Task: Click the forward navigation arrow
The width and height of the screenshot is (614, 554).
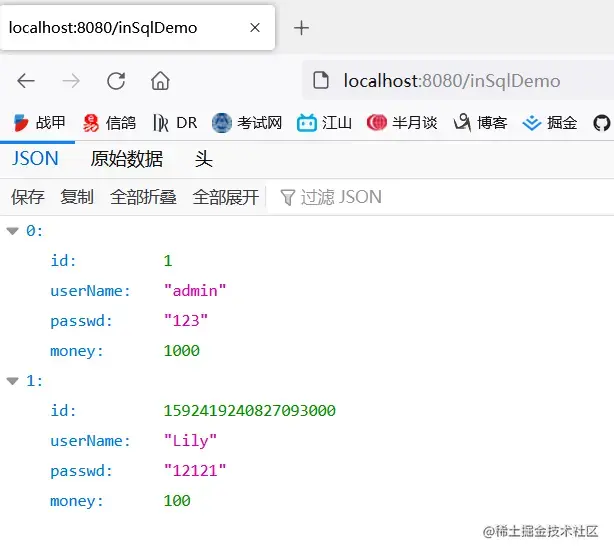Action: (71, 81)
